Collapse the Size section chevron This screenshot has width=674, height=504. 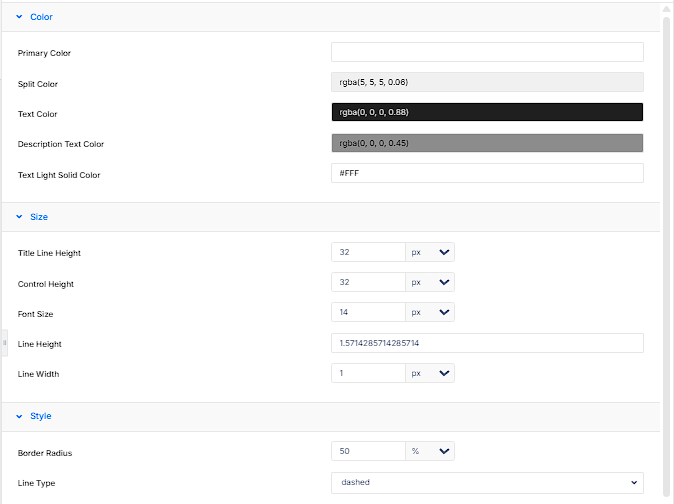19,217
